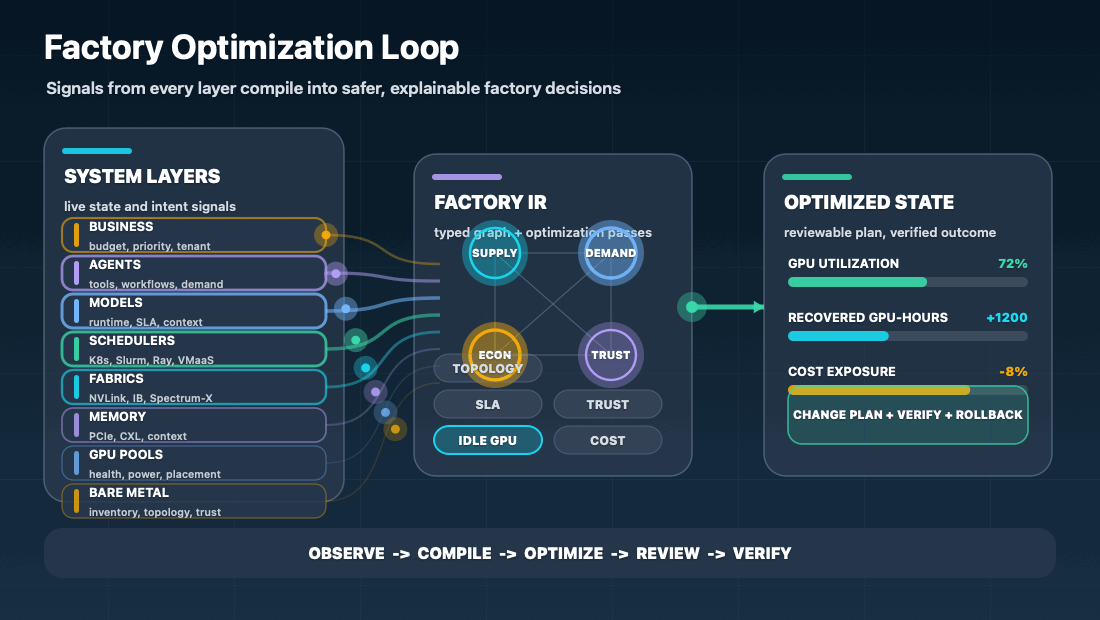Click the green output dot on Factory IR

pos(692,306)
